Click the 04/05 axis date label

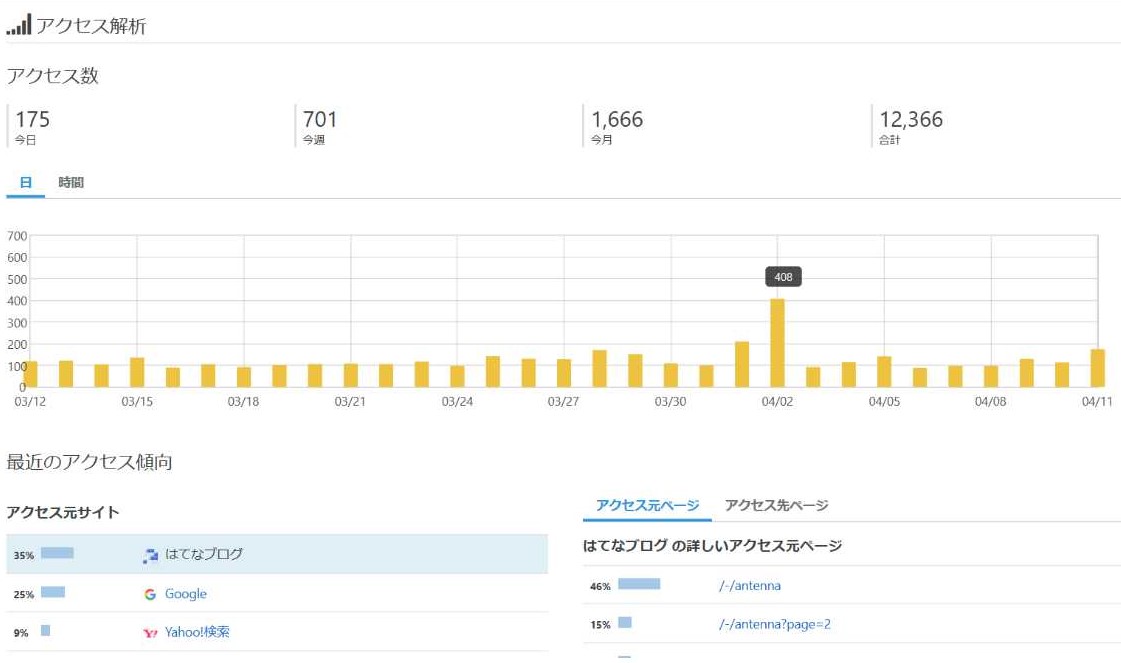pyautogui.click(x=884, y=401)
